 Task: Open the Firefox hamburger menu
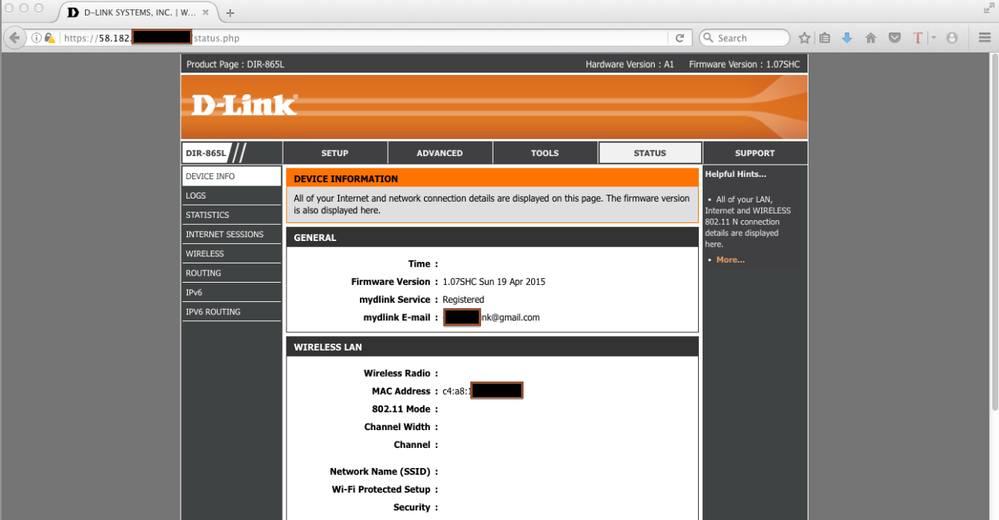point(984,38)
